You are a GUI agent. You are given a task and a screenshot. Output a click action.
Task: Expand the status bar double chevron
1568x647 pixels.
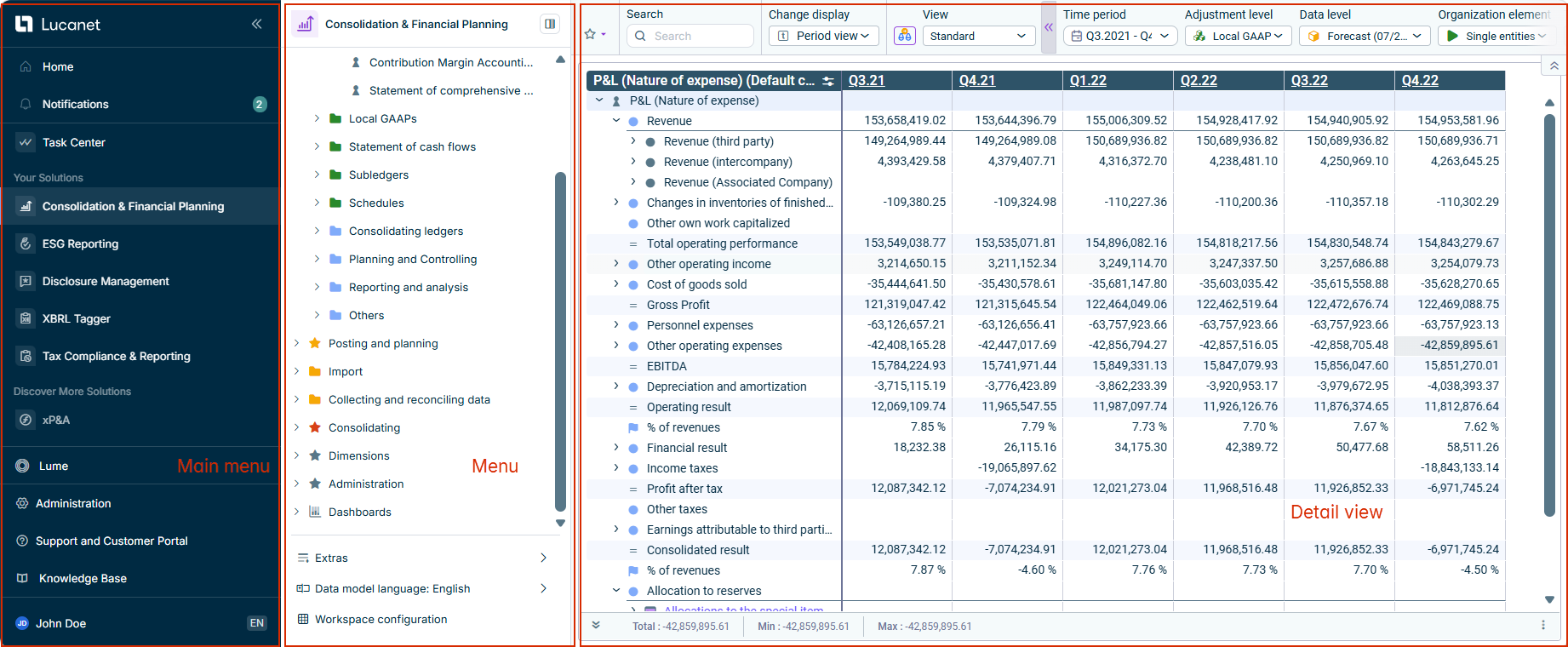[596, 625]
